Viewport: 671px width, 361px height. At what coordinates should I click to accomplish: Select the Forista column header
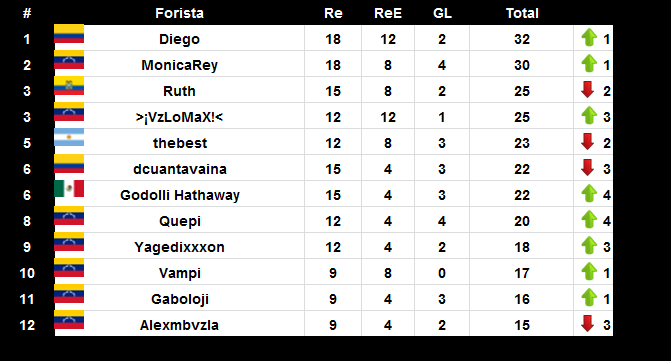[x=179, y=13]
